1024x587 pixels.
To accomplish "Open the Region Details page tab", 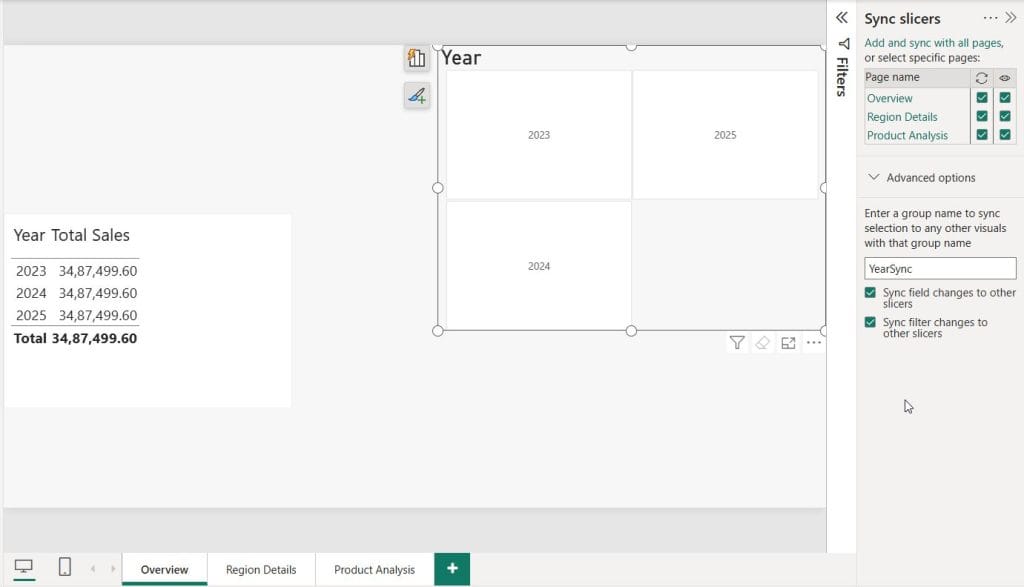I will click(x=261, y=569).
